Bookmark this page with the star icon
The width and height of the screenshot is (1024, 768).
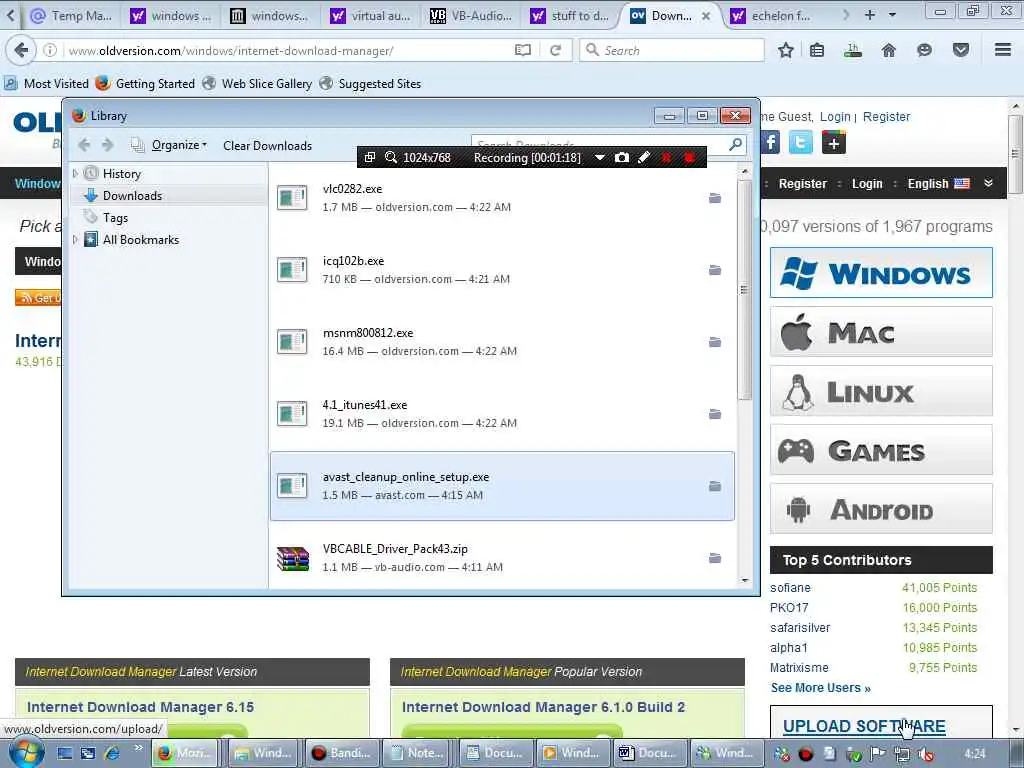coord(786,50)
